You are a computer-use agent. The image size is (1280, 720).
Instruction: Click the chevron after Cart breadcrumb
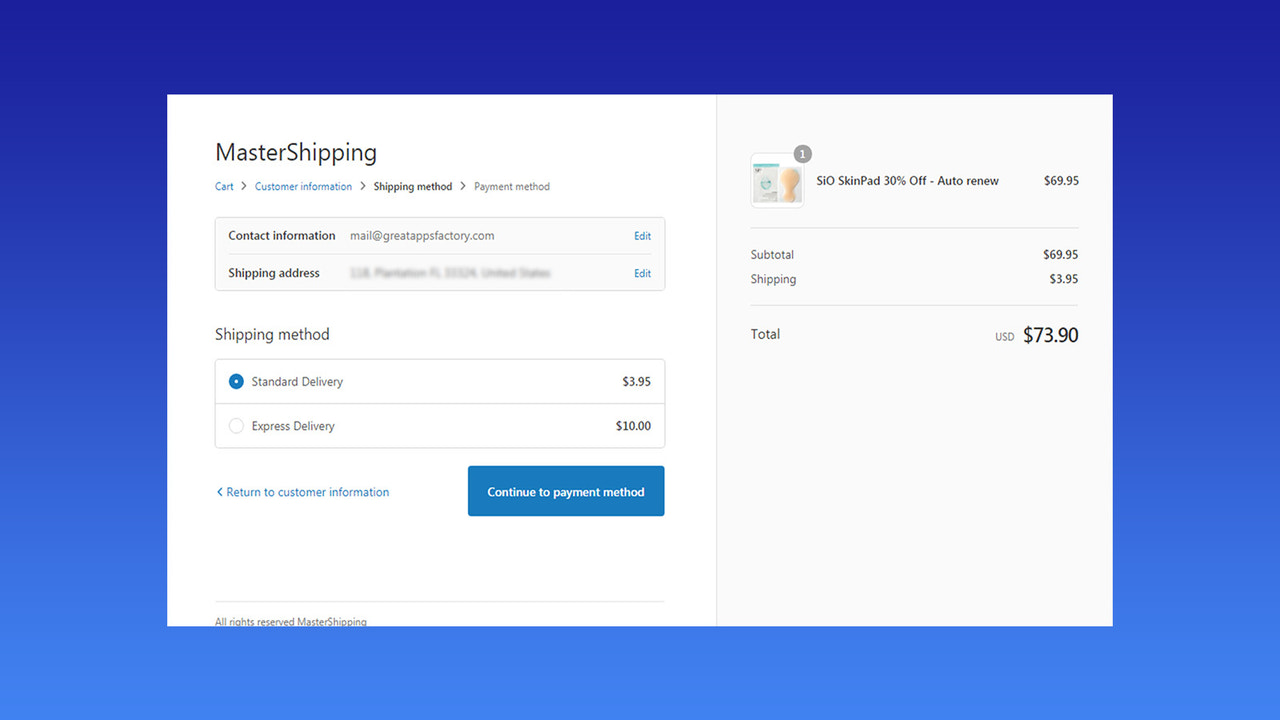(241, 186)
